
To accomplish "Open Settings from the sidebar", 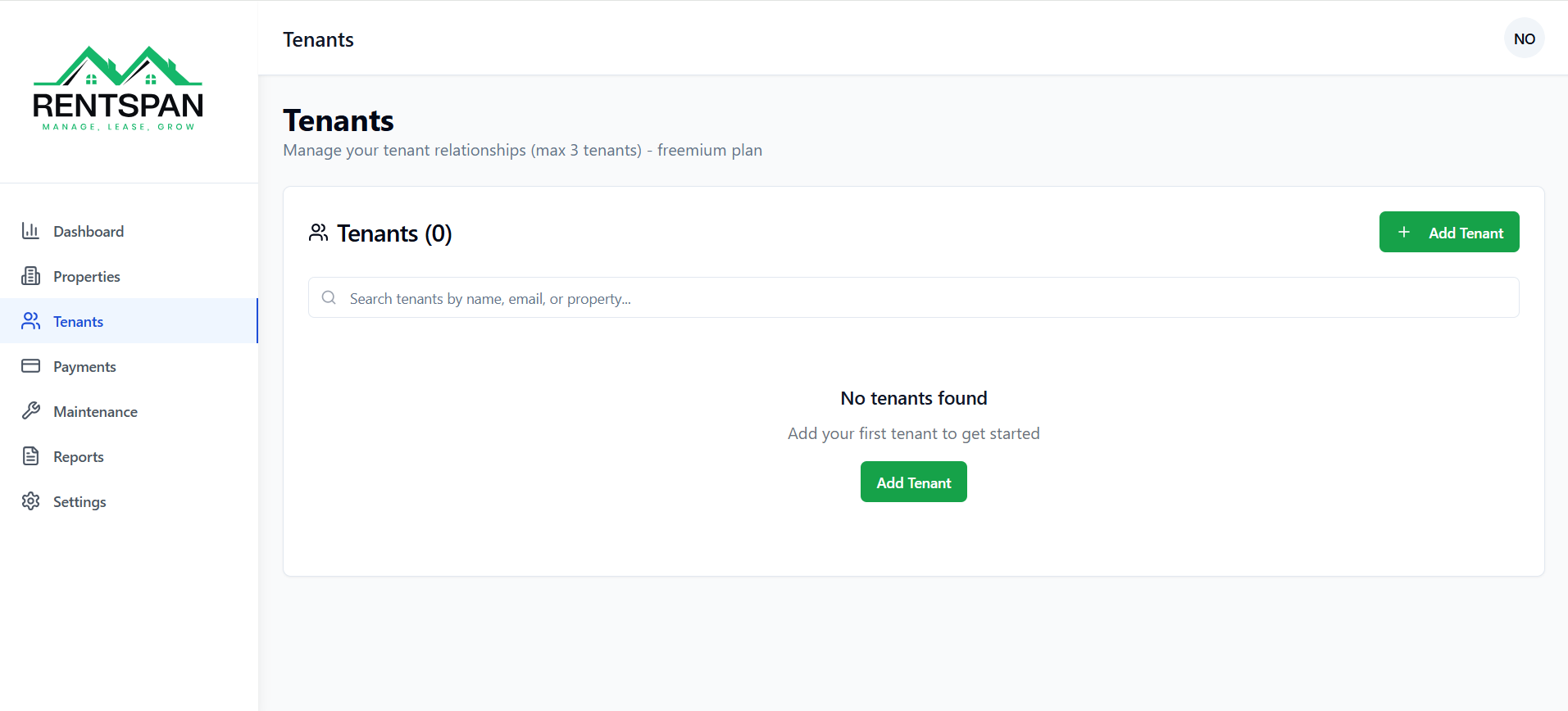I will click(80, 502).
